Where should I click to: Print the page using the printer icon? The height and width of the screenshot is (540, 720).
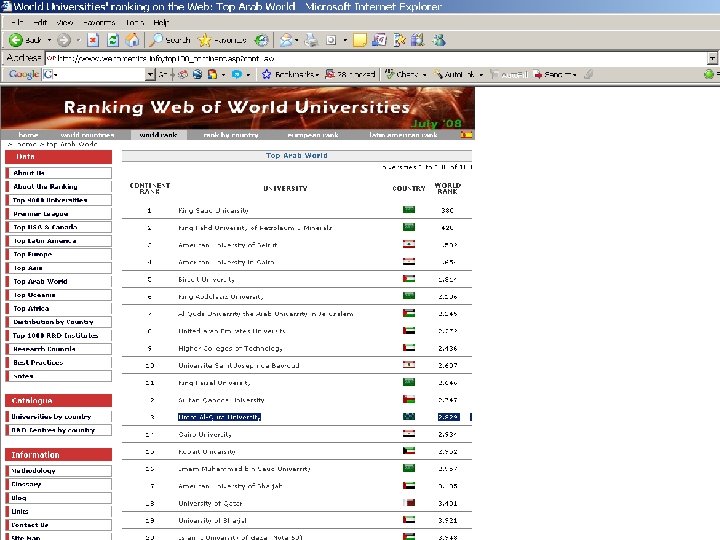pyautogui.click(x=312, y=40)
